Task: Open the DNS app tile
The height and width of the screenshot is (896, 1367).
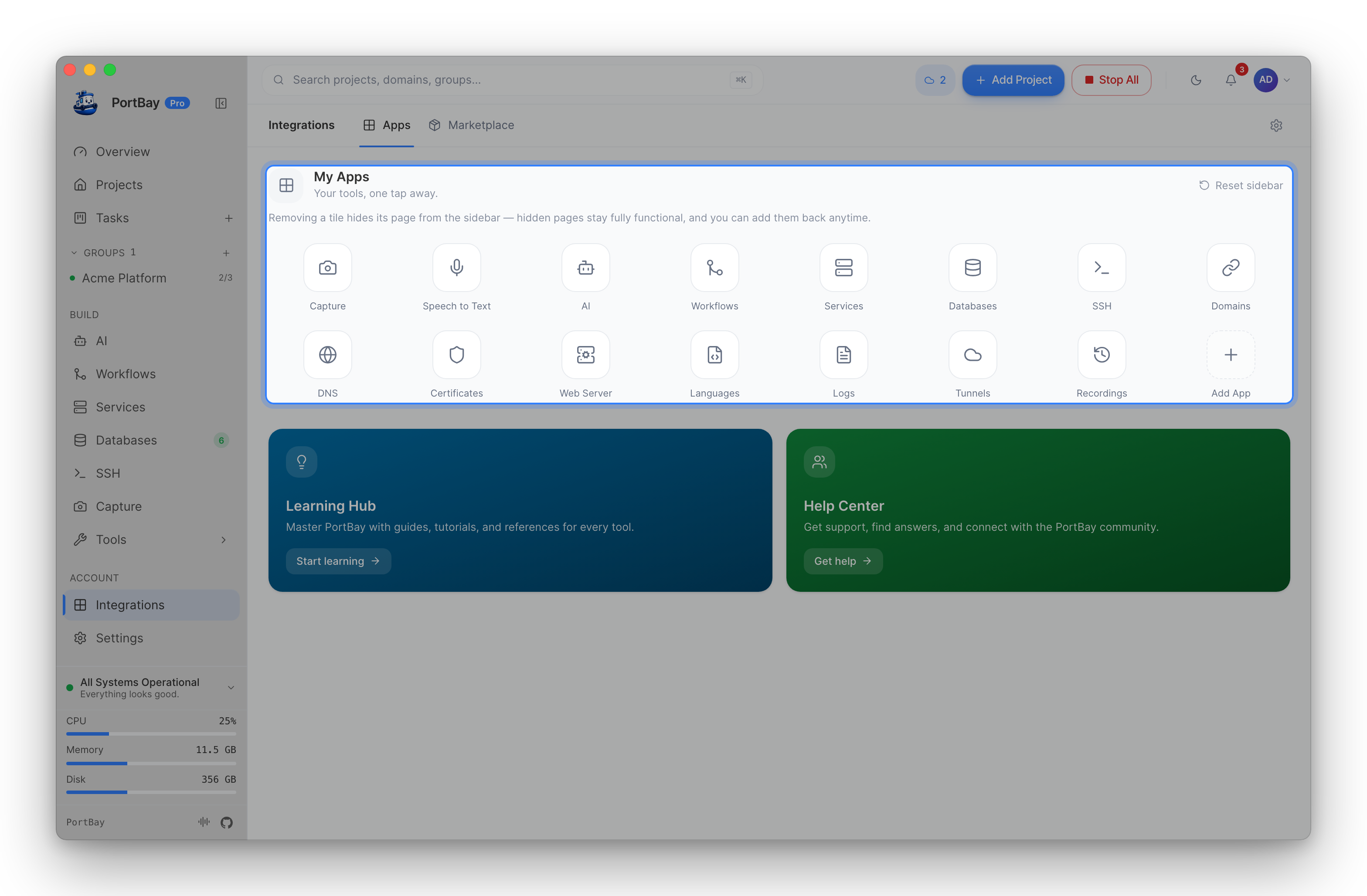Action: pyautogui.click(x=327, y=355)
